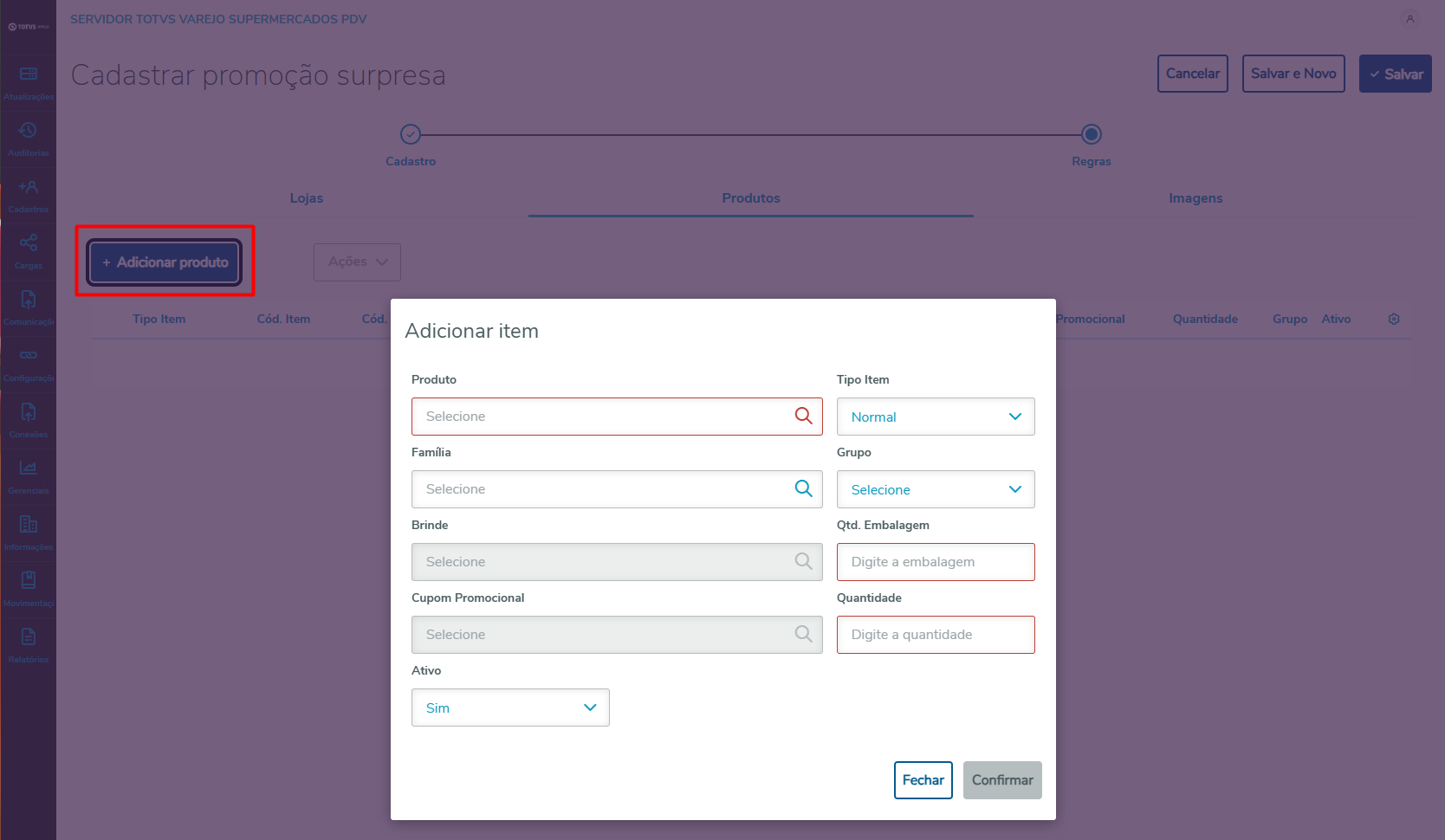Open the Atualizações sidebar icon
The image size is (1445, 840).
[x=29, y=75]
